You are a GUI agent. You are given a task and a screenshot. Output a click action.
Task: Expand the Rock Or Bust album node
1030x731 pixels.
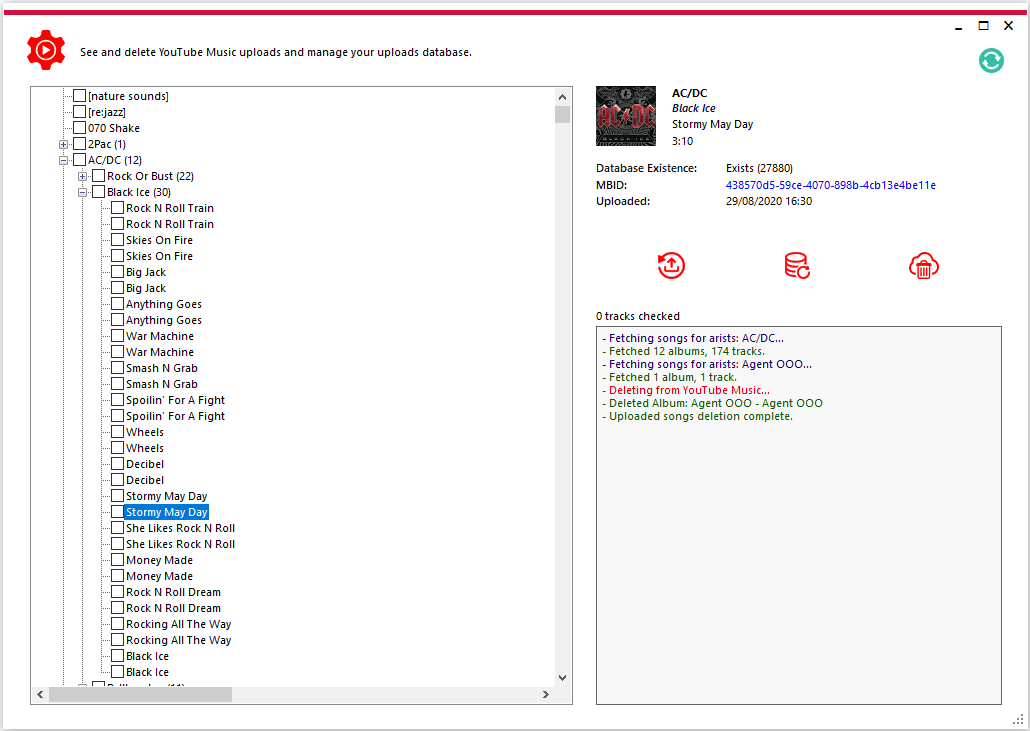click(84, 176)
